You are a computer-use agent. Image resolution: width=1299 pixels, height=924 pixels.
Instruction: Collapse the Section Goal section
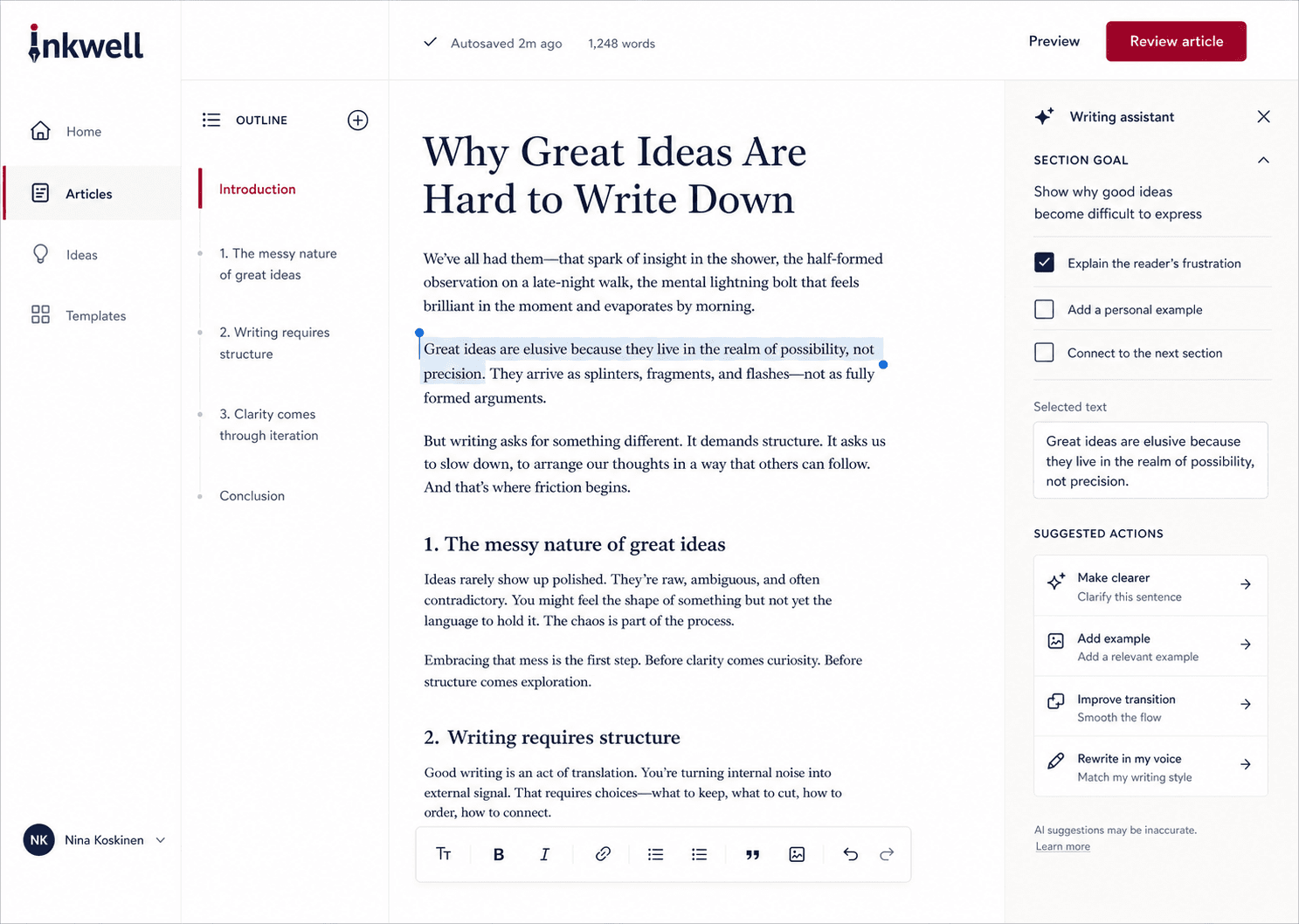click(x=1263, y=160)
